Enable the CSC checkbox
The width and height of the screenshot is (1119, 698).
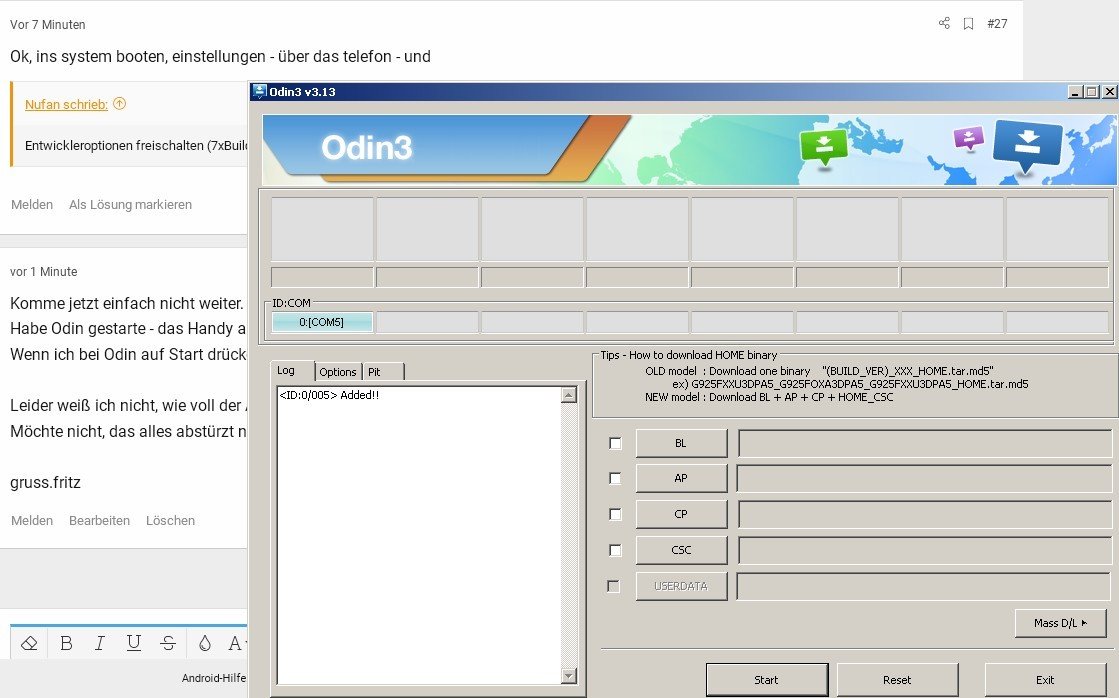[x=615, y=550]
